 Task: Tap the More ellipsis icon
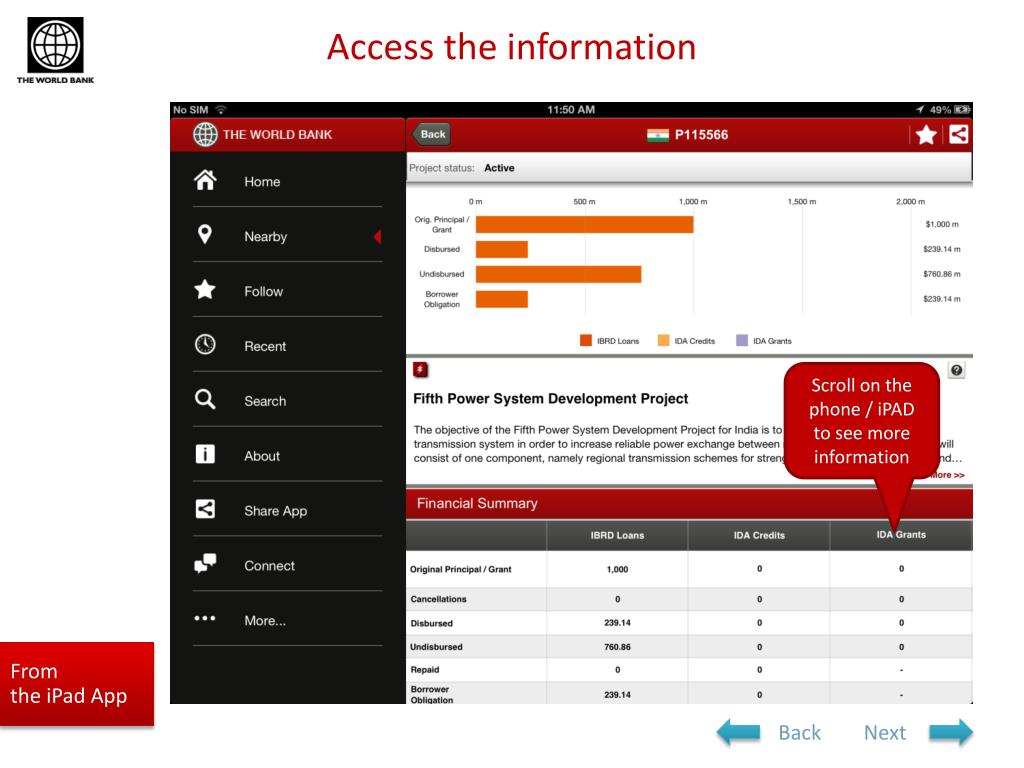tap(205, 618)
